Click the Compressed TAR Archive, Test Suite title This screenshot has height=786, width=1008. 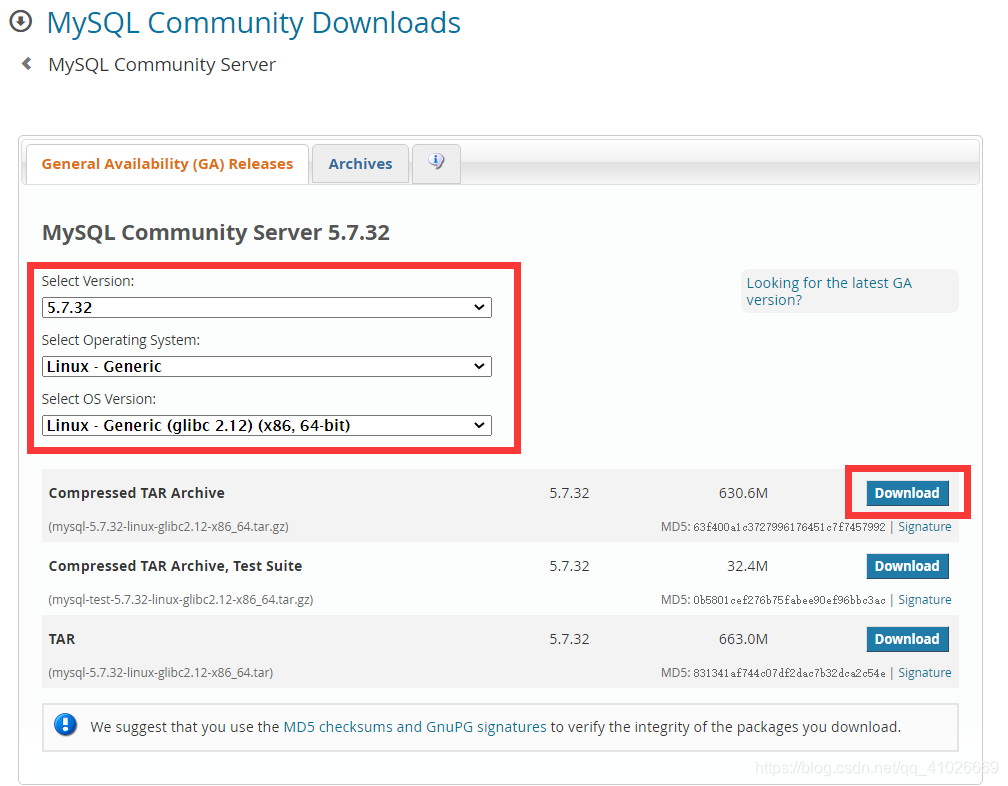[176, 566]
